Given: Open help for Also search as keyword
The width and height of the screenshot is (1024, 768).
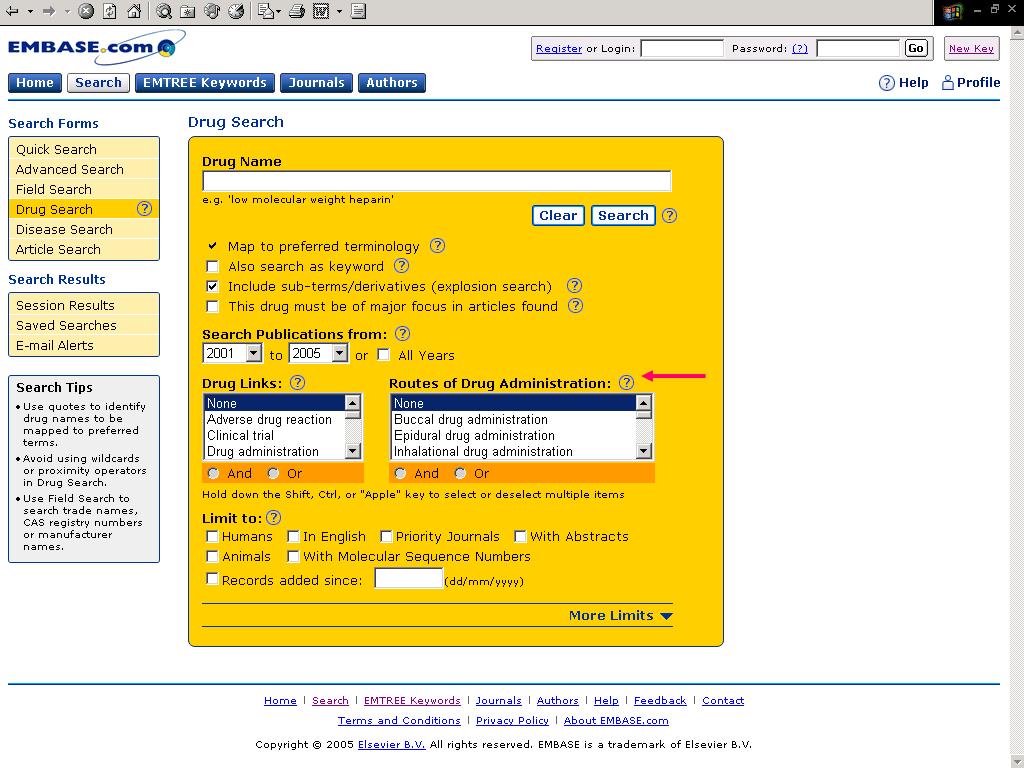Looking at the screenshot, I should (402, 266).
